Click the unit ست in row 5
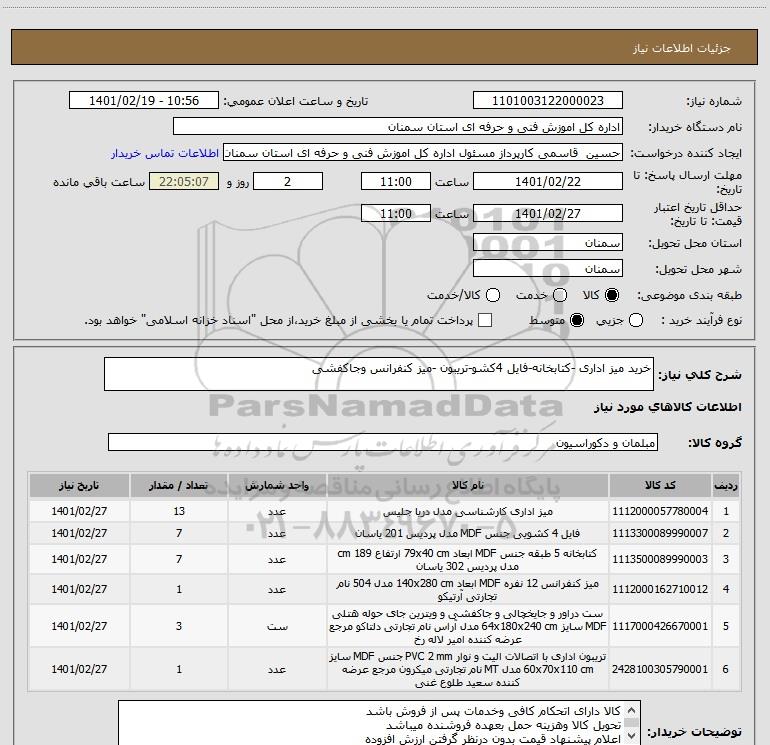This screenshot has height=745, width=770. [x=277, y=627]
